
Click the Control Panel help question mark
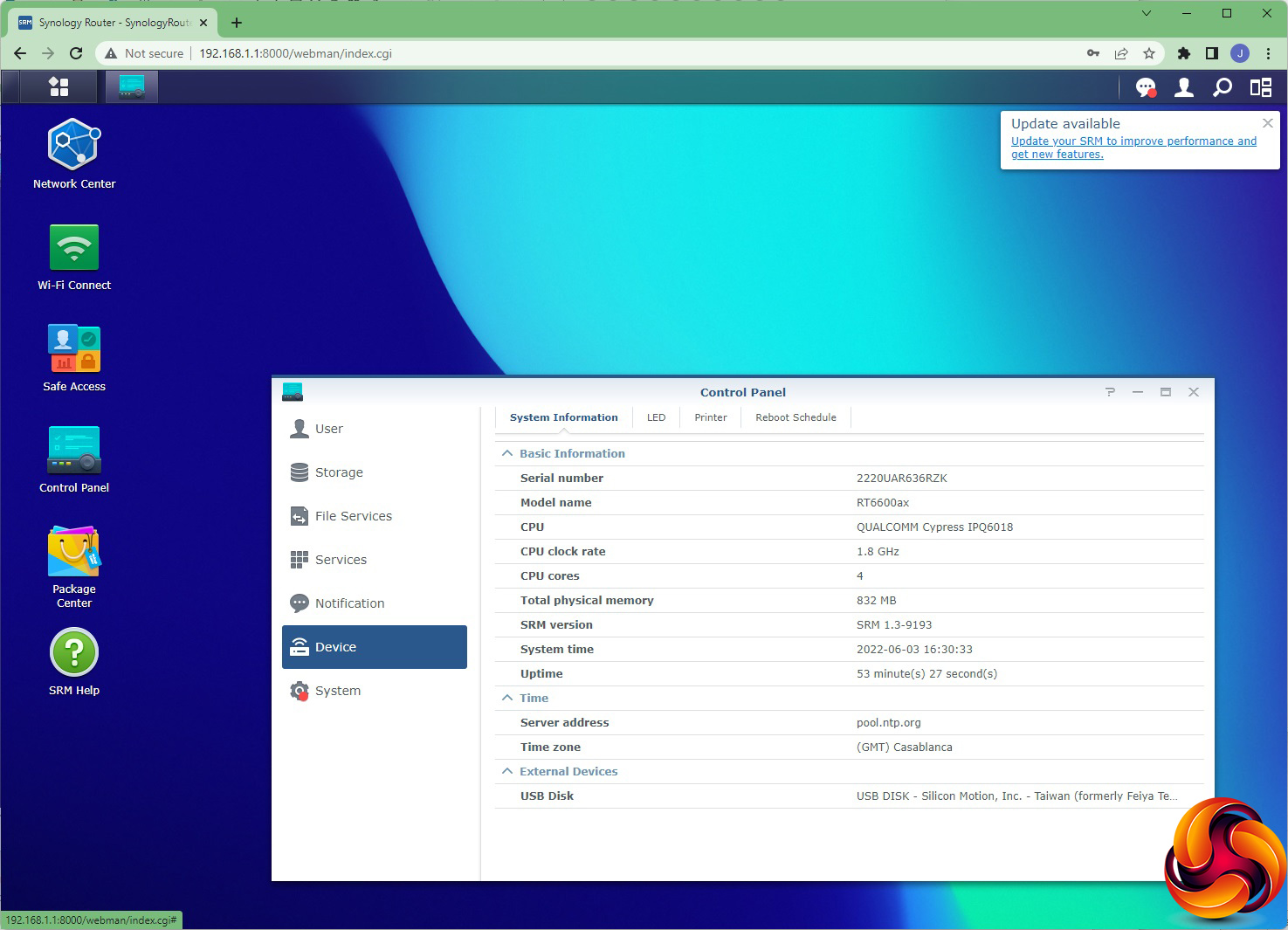[x=1110, y=392]
